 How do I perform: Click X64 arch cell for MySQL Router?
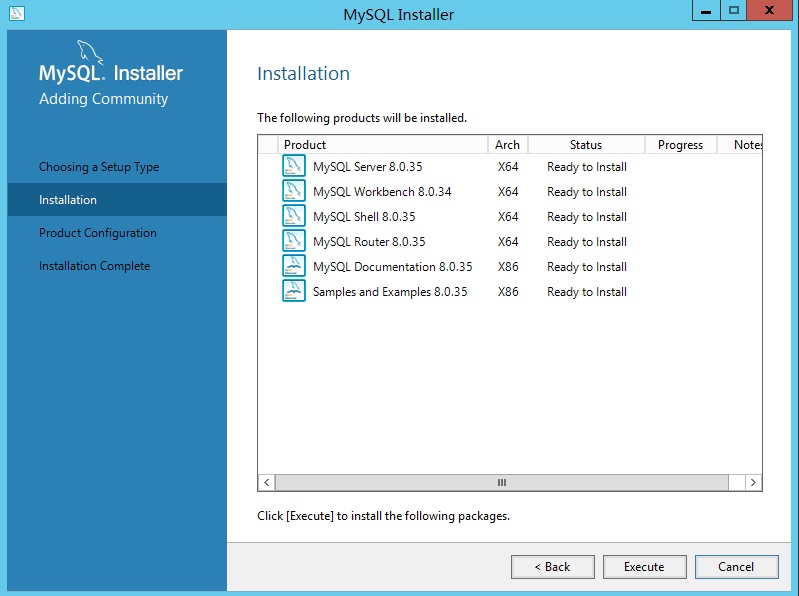click(508, 241)
